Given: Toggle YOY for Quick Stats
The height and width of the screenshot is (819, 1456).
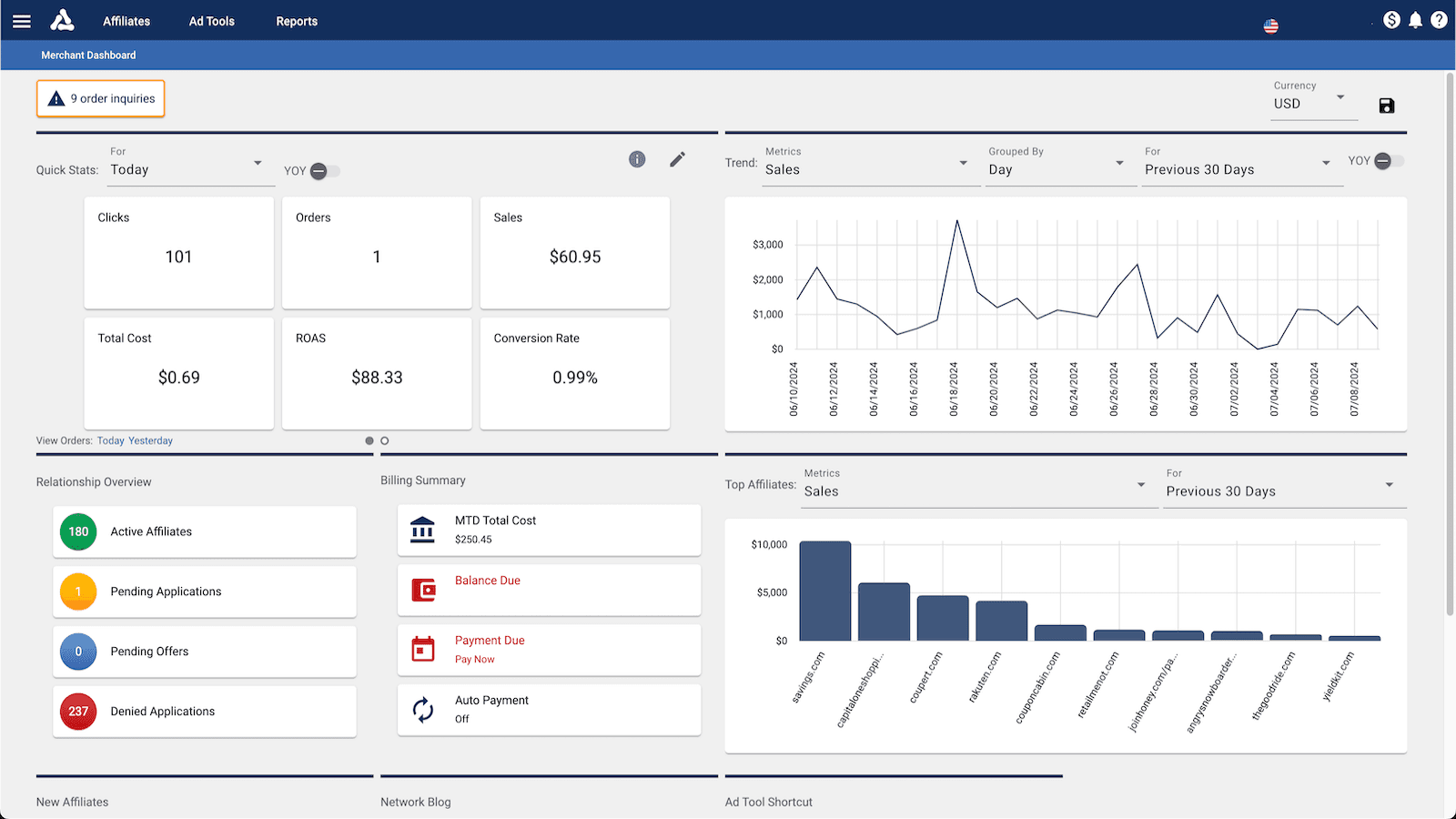Looking at the screenshot, I should [324, 170].
